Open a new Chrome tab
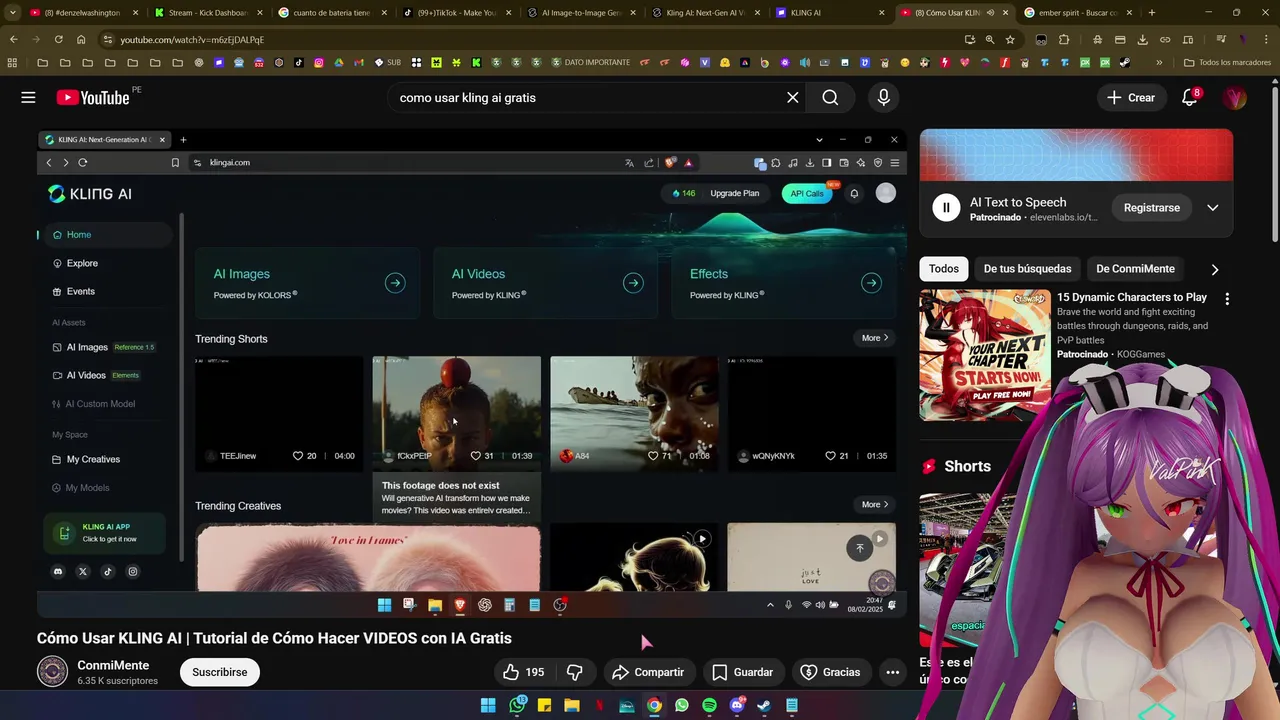1280x720 pixels. point(1151,13)
